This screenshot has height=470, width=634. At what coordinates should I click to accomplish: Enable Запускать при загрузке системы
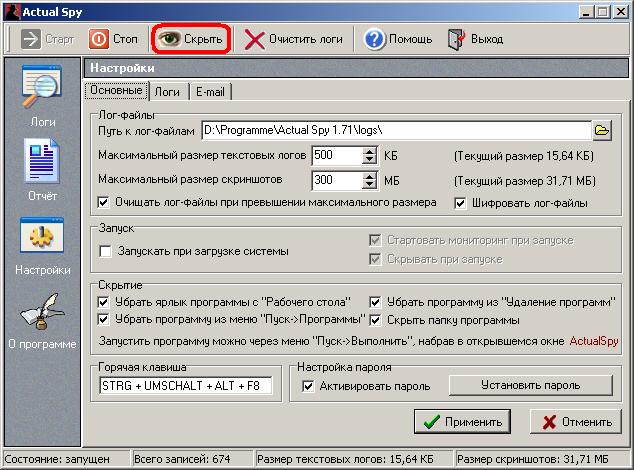[x=106, y=251]
